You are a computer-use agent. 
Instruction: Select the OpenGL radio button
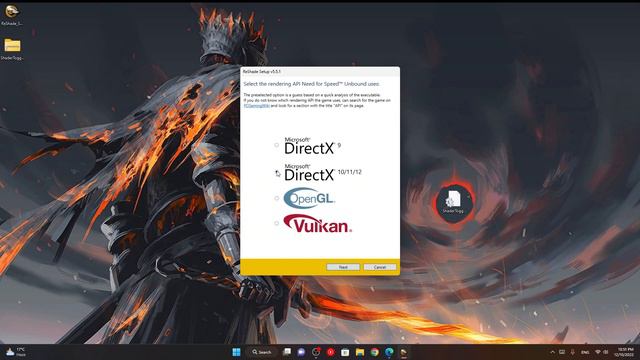pos(276,198)
